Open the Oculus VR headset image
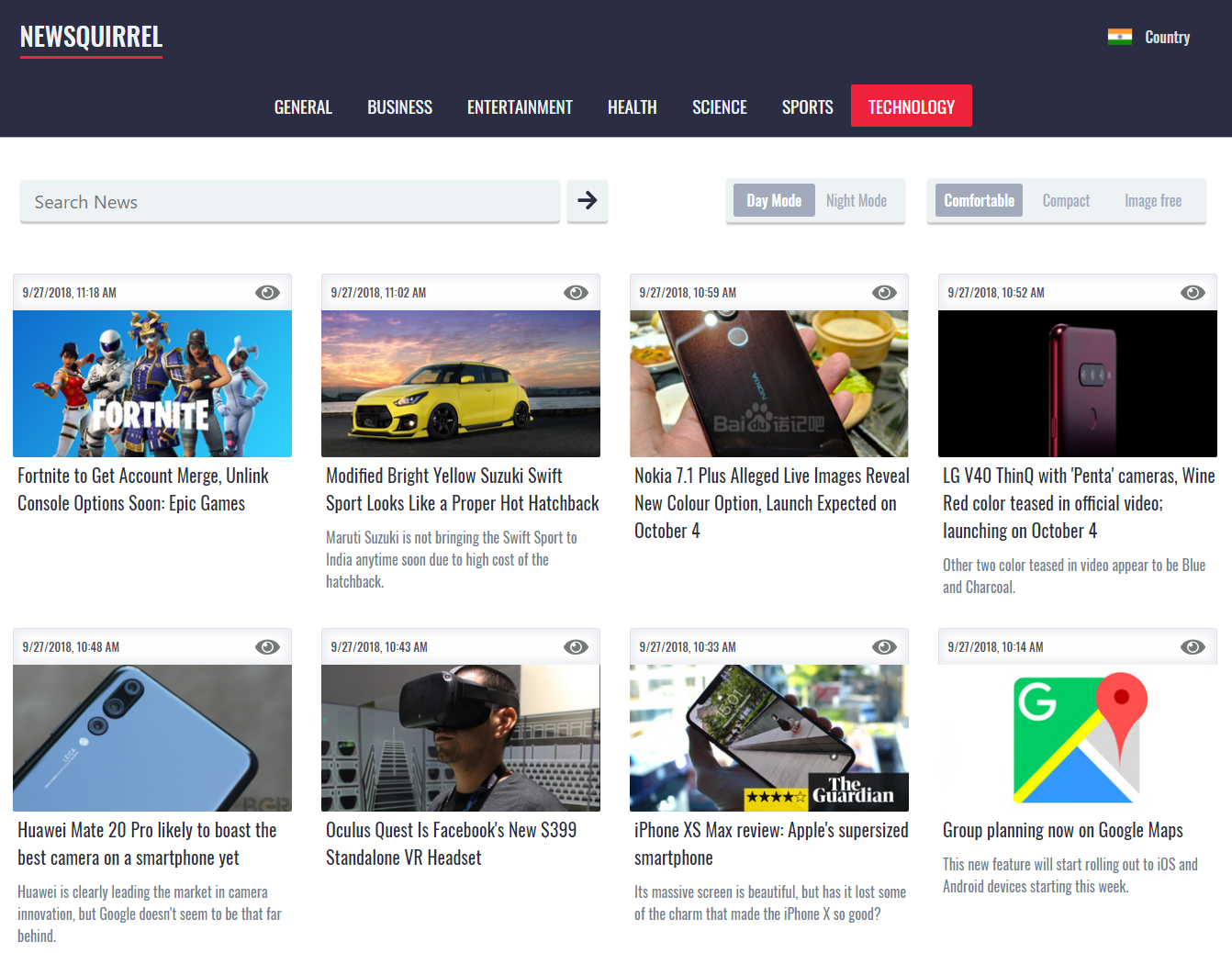 point(461,738)
